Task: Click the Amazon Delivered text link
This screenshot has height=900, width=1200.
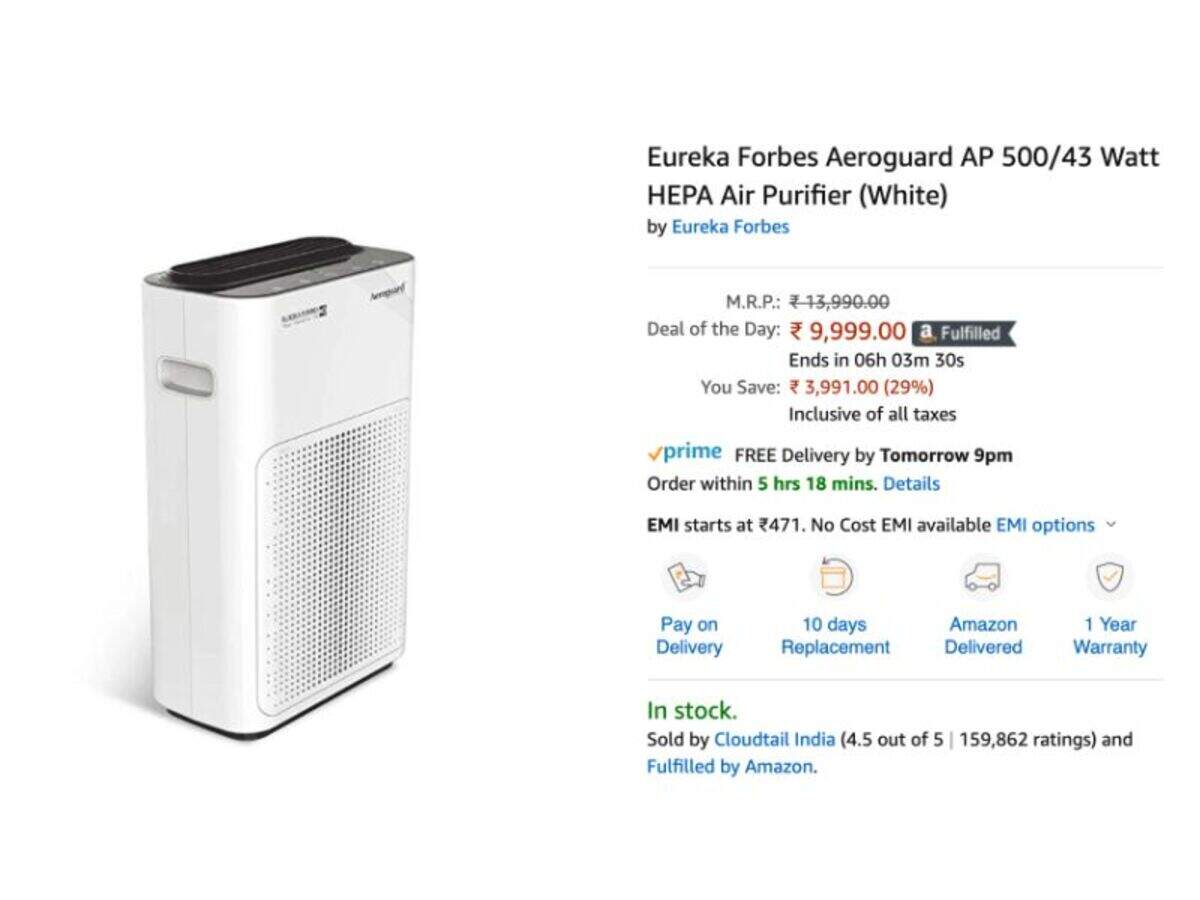Action: [x=983, y=636]
